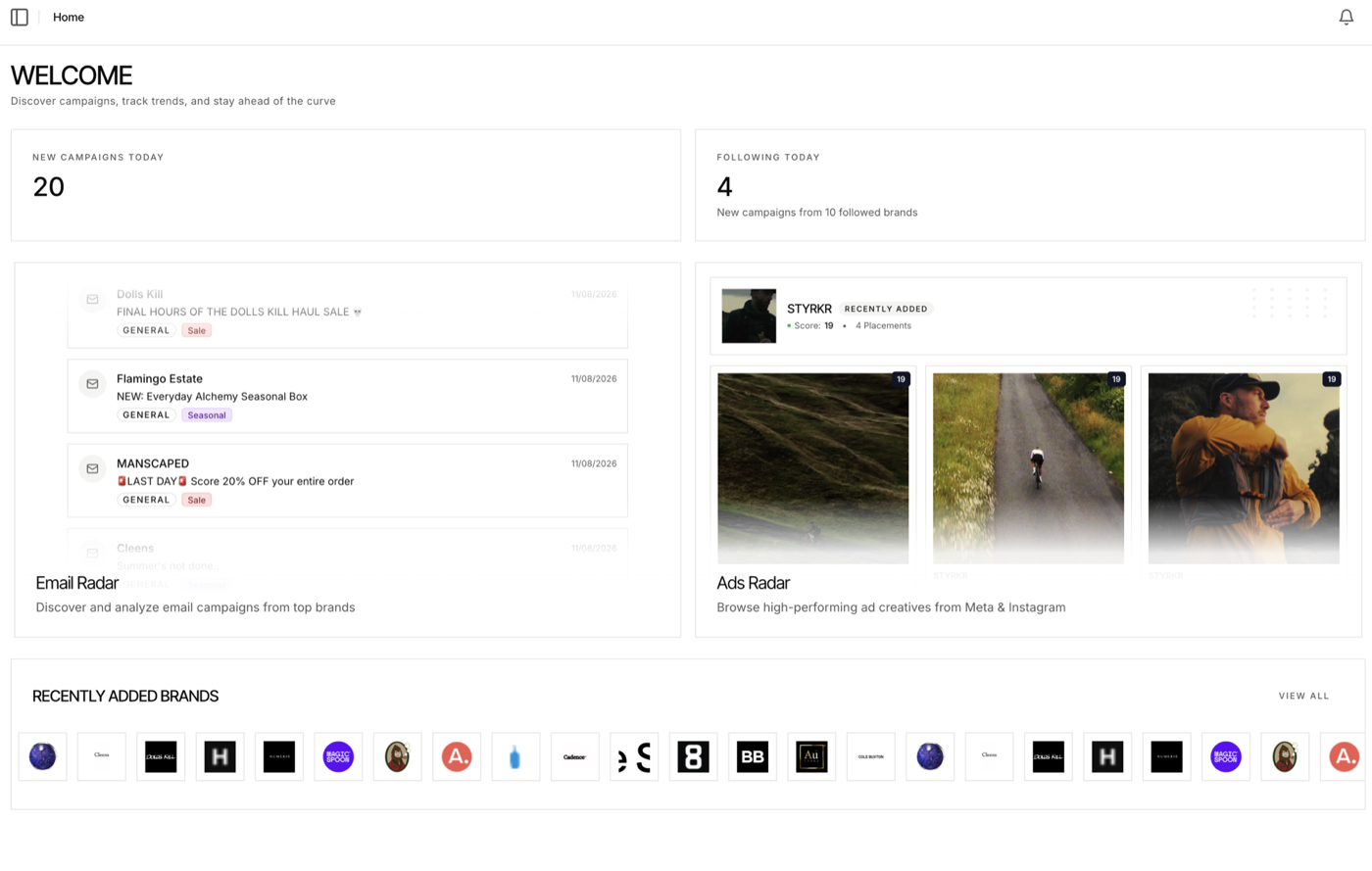1372x871 pixels.
Task: Click the Seasonal tag on Flamingo Estate
Action: [x=207, y=415]
